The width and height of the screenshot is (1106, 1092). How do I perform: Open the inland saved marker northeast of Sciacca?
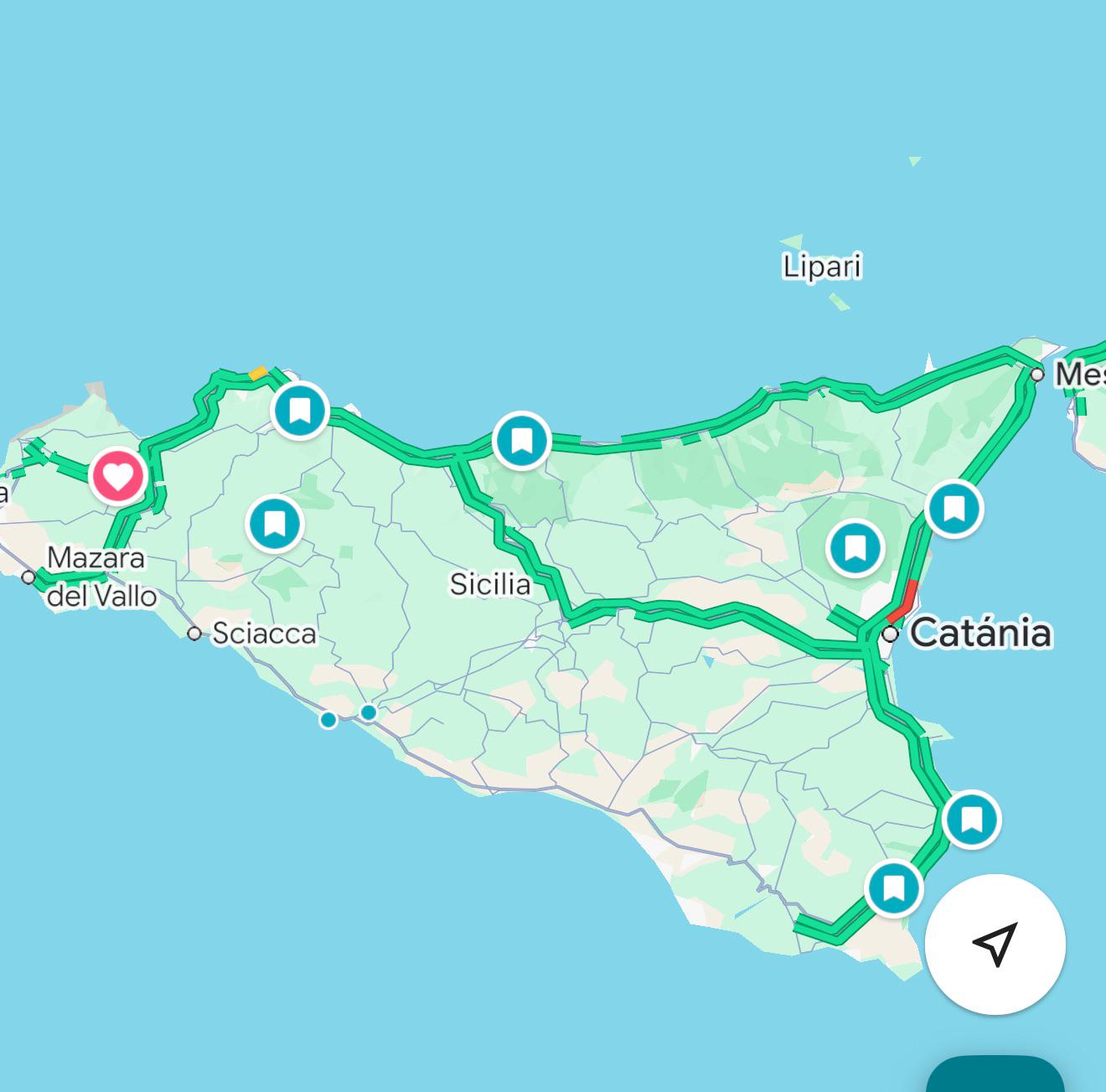(275, 524)
